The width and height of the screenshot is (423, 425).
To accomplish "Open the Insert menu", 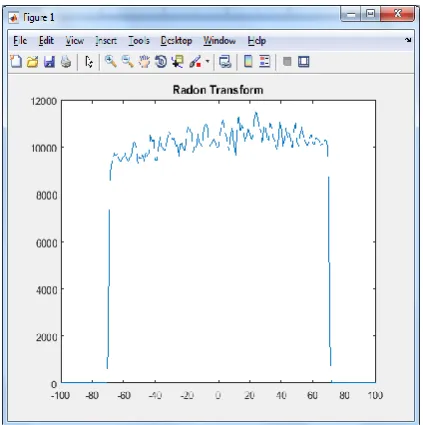I will click(106, 41).
